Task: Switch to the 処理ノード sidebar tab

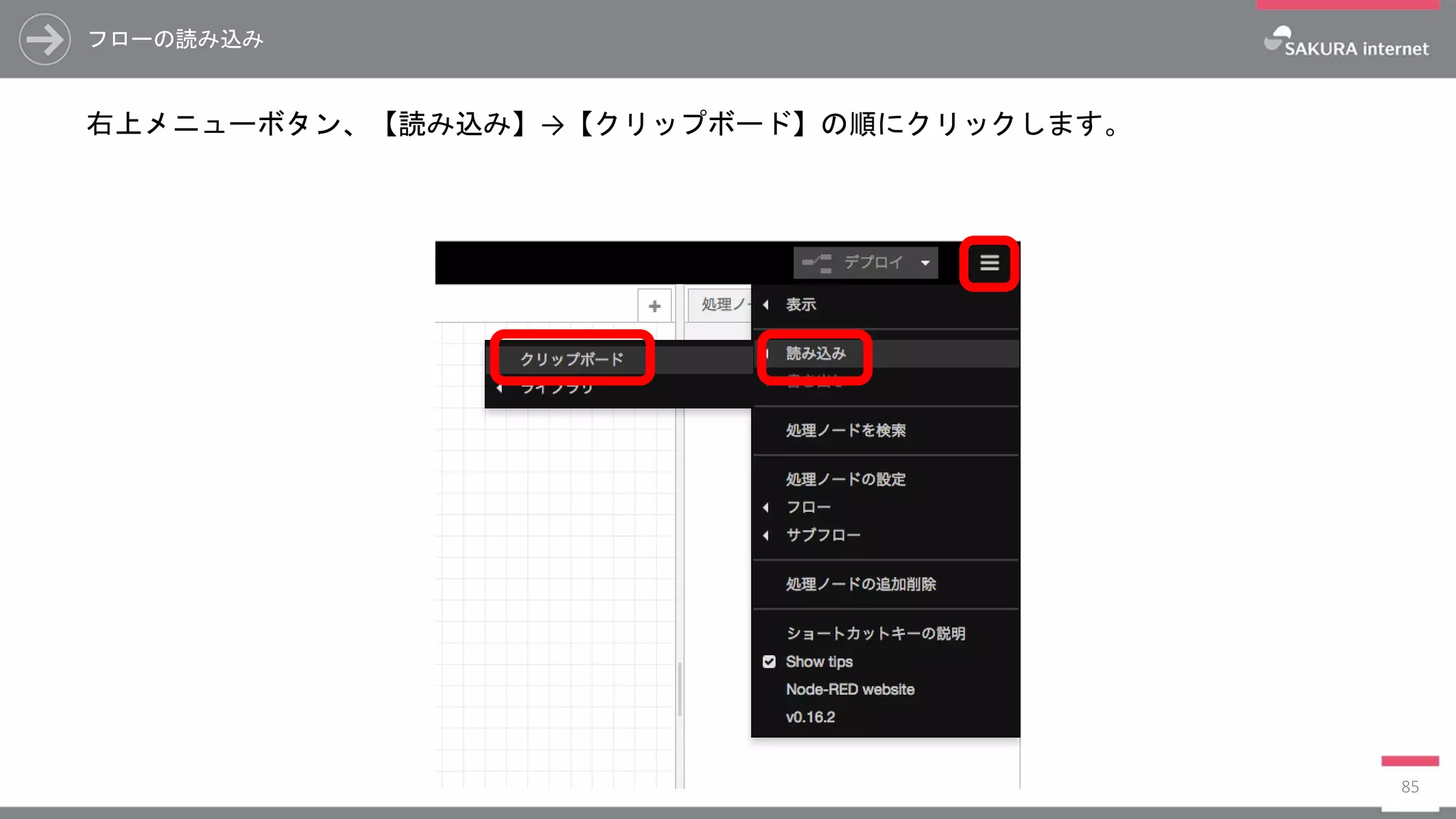Action: (721, 304)
